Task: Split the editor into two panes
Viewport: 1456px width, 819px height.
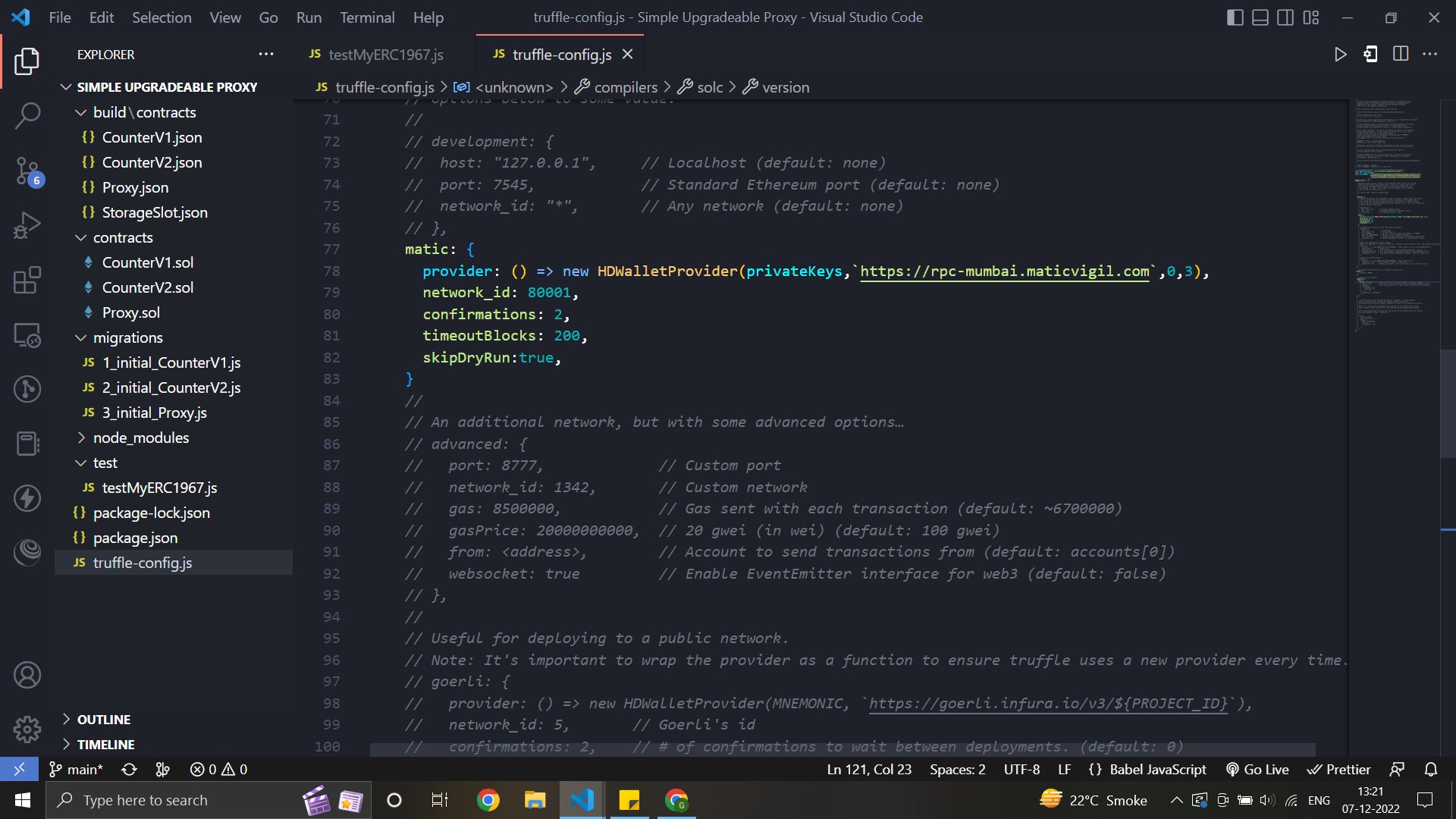Action: click(1400, 54)
